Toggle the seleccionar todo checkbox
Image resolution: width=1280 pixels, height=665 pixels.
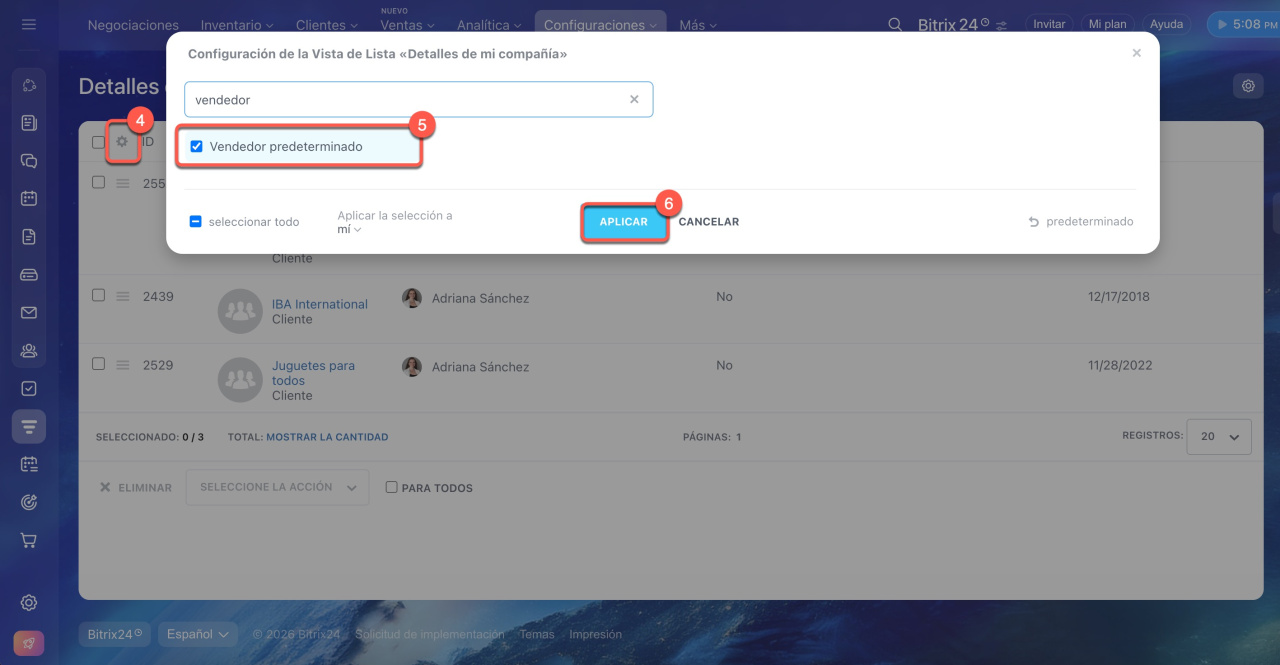pyautogui.click(x=196, y=222)
